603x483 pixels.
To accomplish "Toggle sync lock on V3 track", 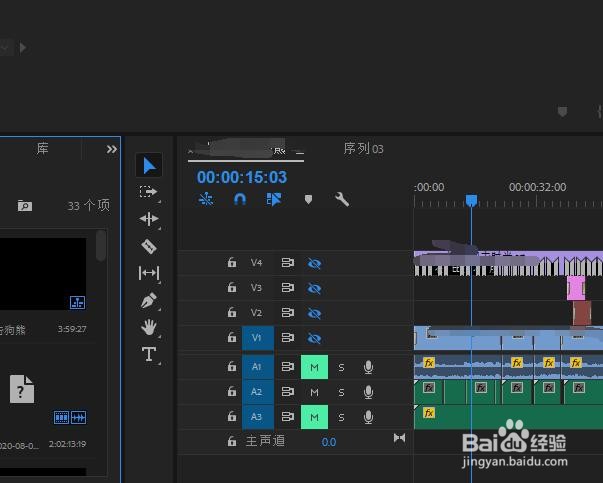I will pyautogui.click(x=288, y=288).
